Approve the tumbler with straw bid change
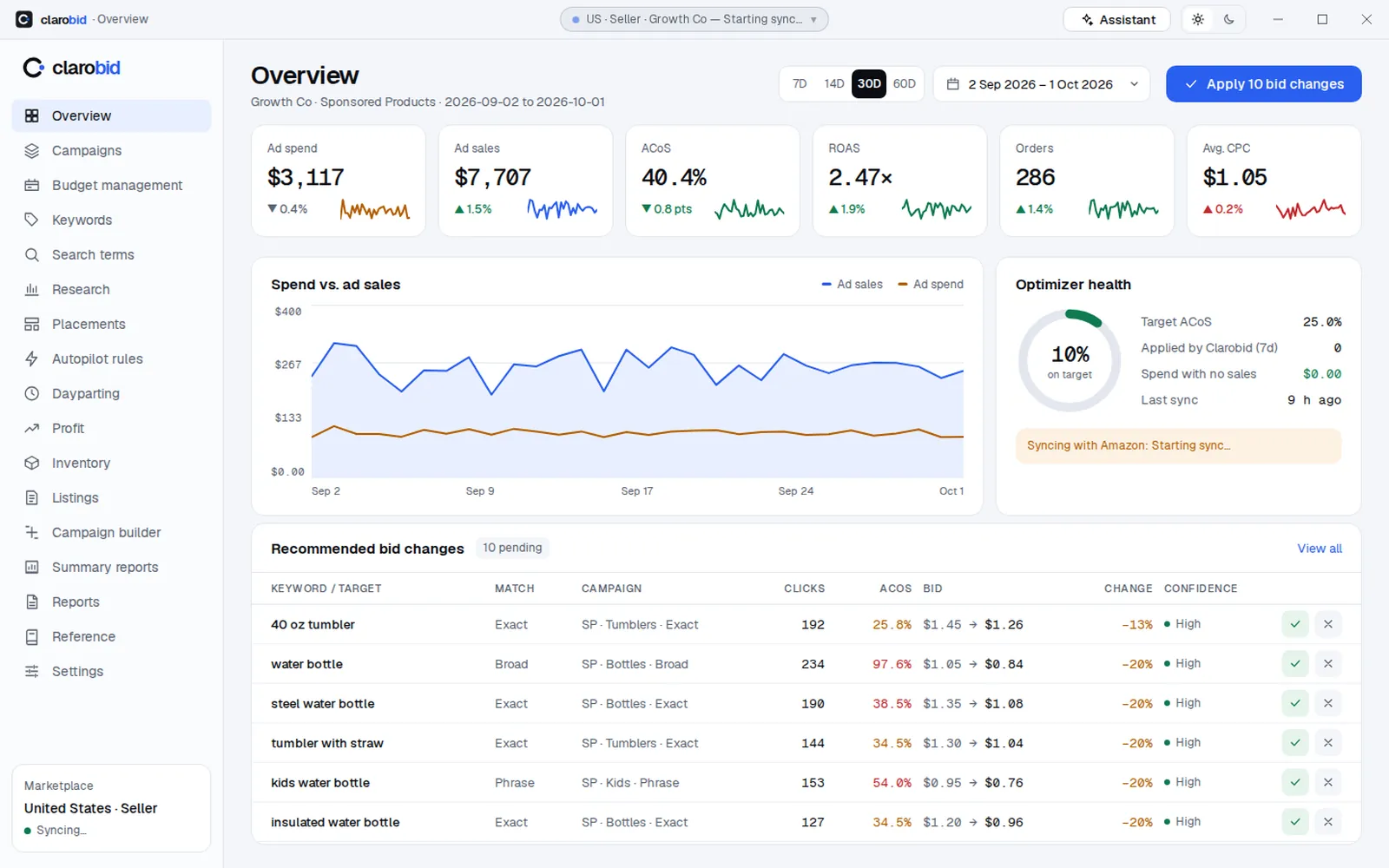Image resolution: width=1389 pixels, height=868 pixels. pyautogui.click(x=1295, y=743)
